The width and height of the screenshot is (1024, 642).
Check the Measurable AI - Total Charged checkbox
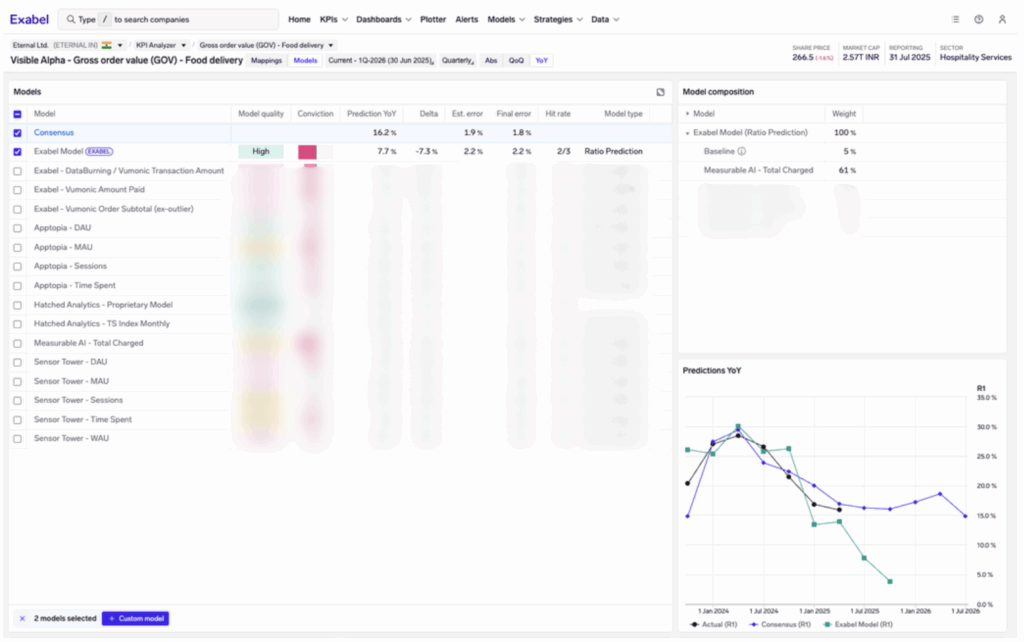point(18,344)
